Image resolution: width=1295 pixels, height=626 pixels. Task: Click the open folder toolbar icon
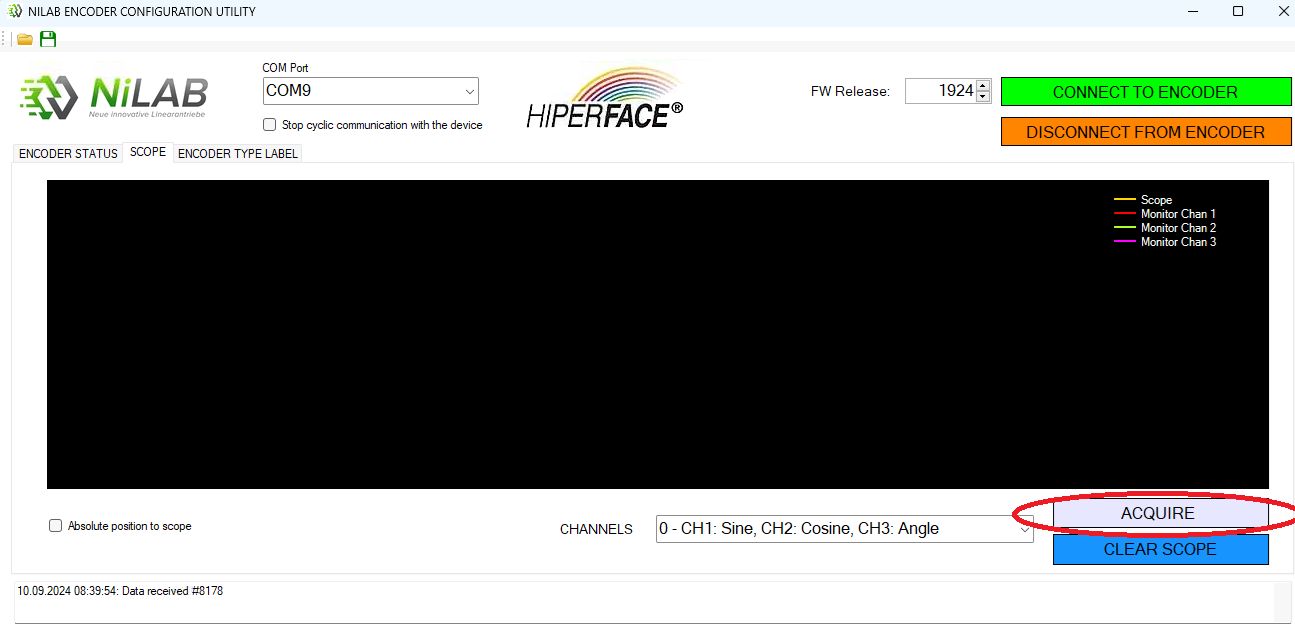[x=25, y=39]
